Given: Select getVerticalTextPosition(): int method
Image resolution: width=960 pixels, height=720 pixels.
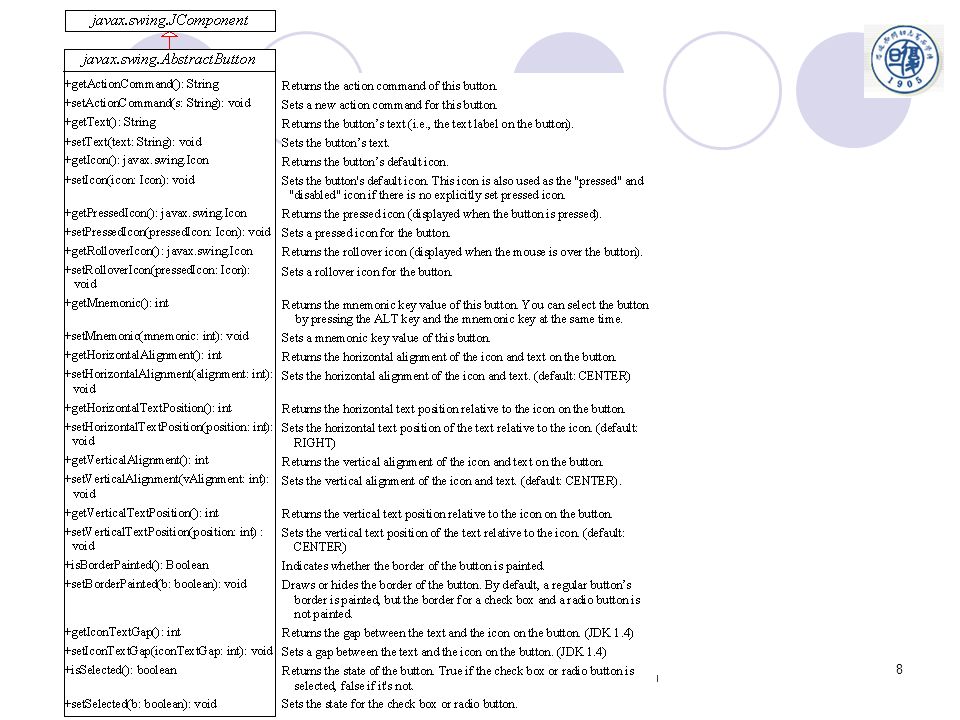Looking at the screenshot, I should (x=142, y=513).
